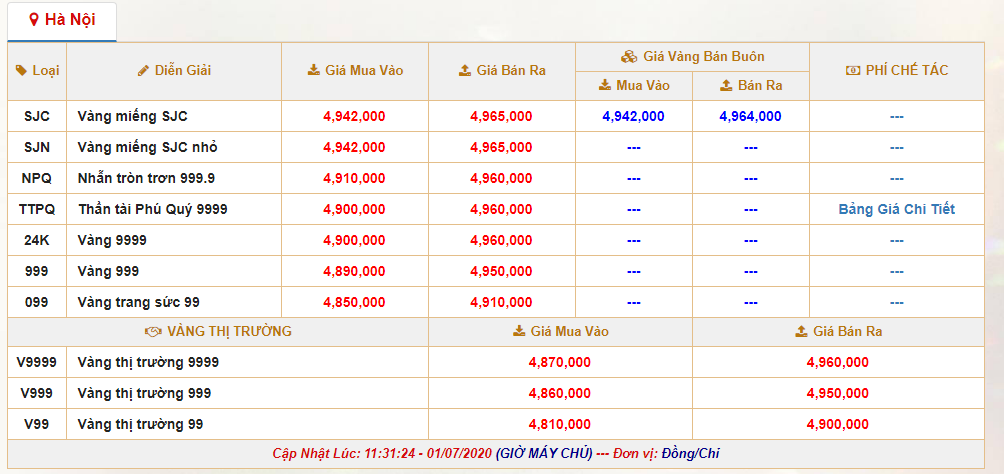The image size is (1004, 475).
Task: Click SJC wholesale sell price 4,964,000
Action: [750, 117]
